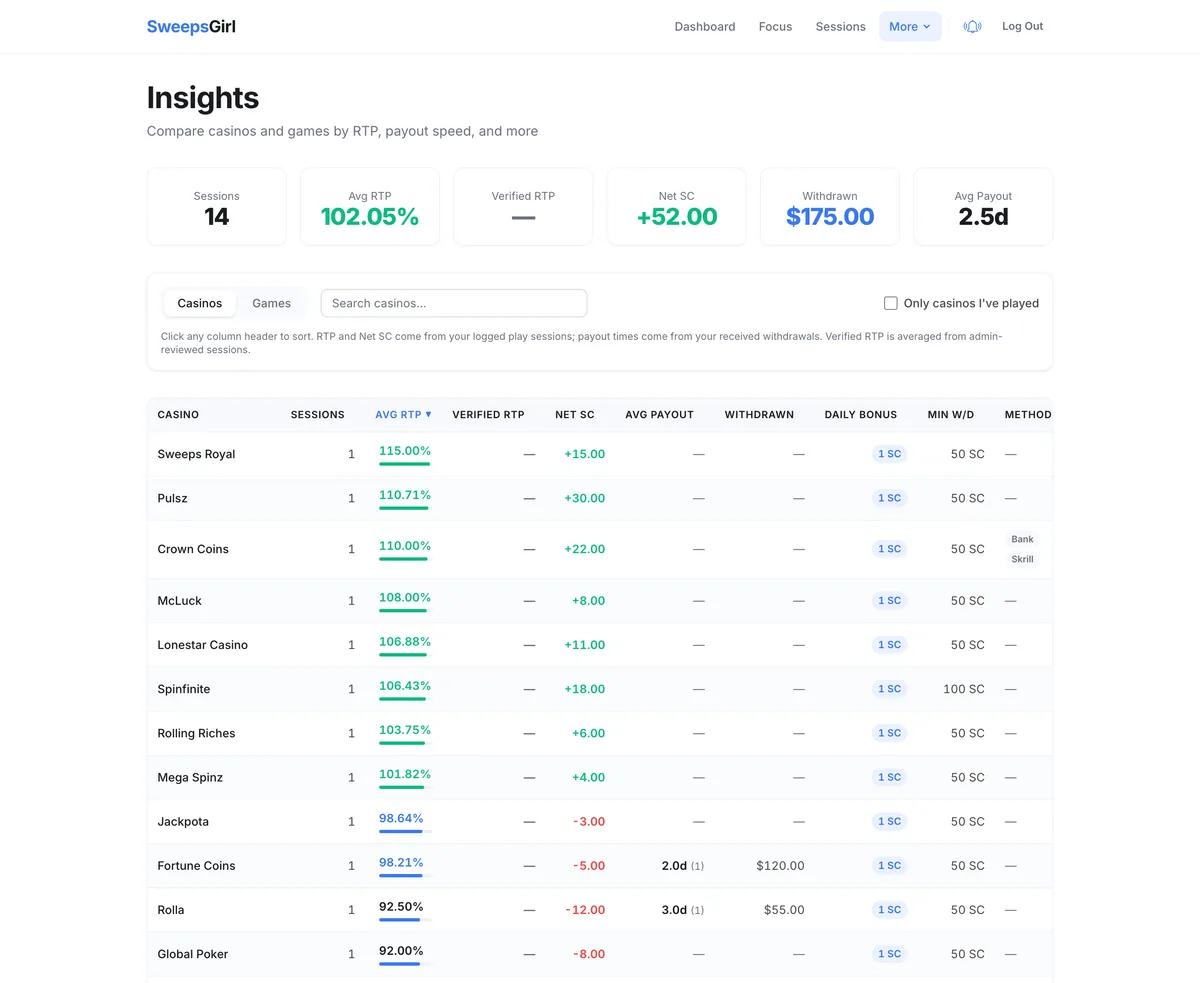Sort table by Sessions column
The width and height of the screenshot is (1200, 983).
317,414
